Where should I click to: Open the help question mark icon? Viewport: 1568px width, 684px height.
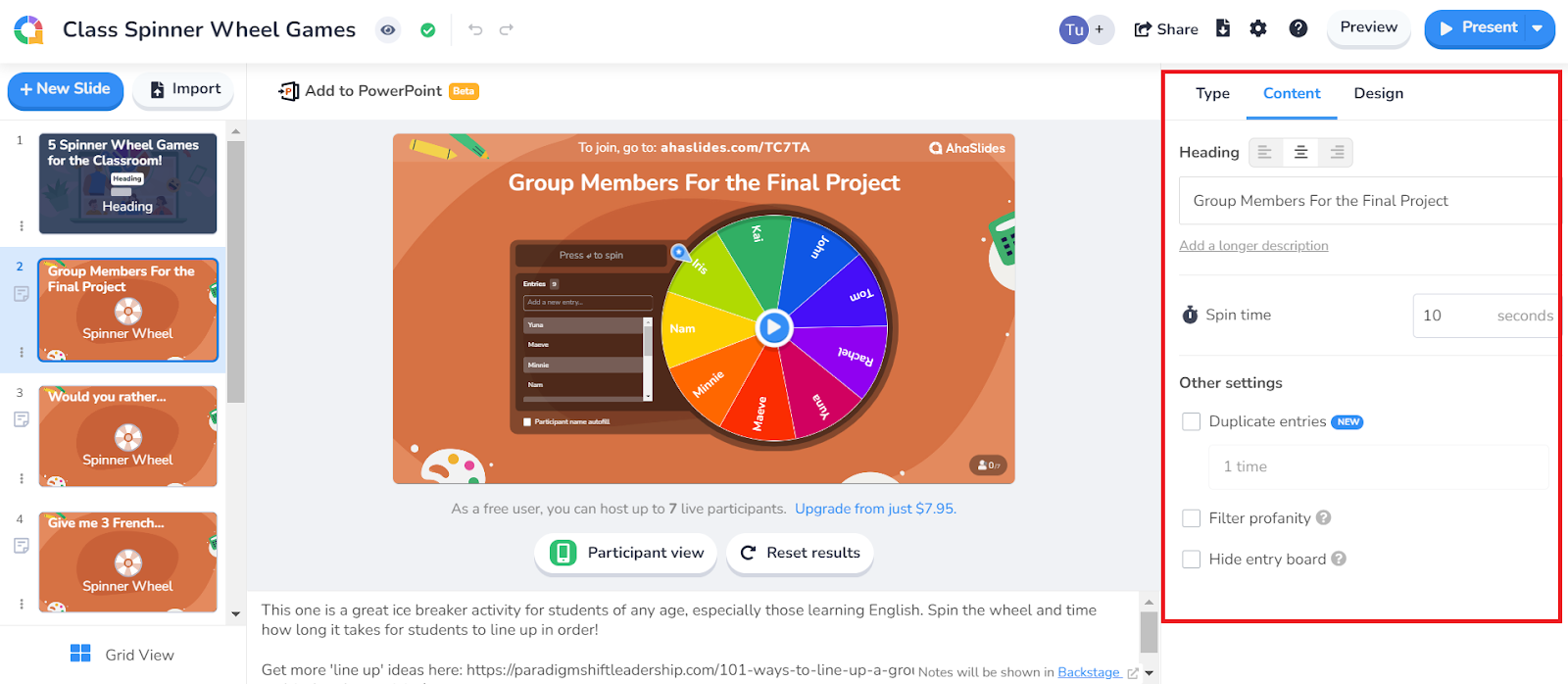click(x=1298, y=28)
